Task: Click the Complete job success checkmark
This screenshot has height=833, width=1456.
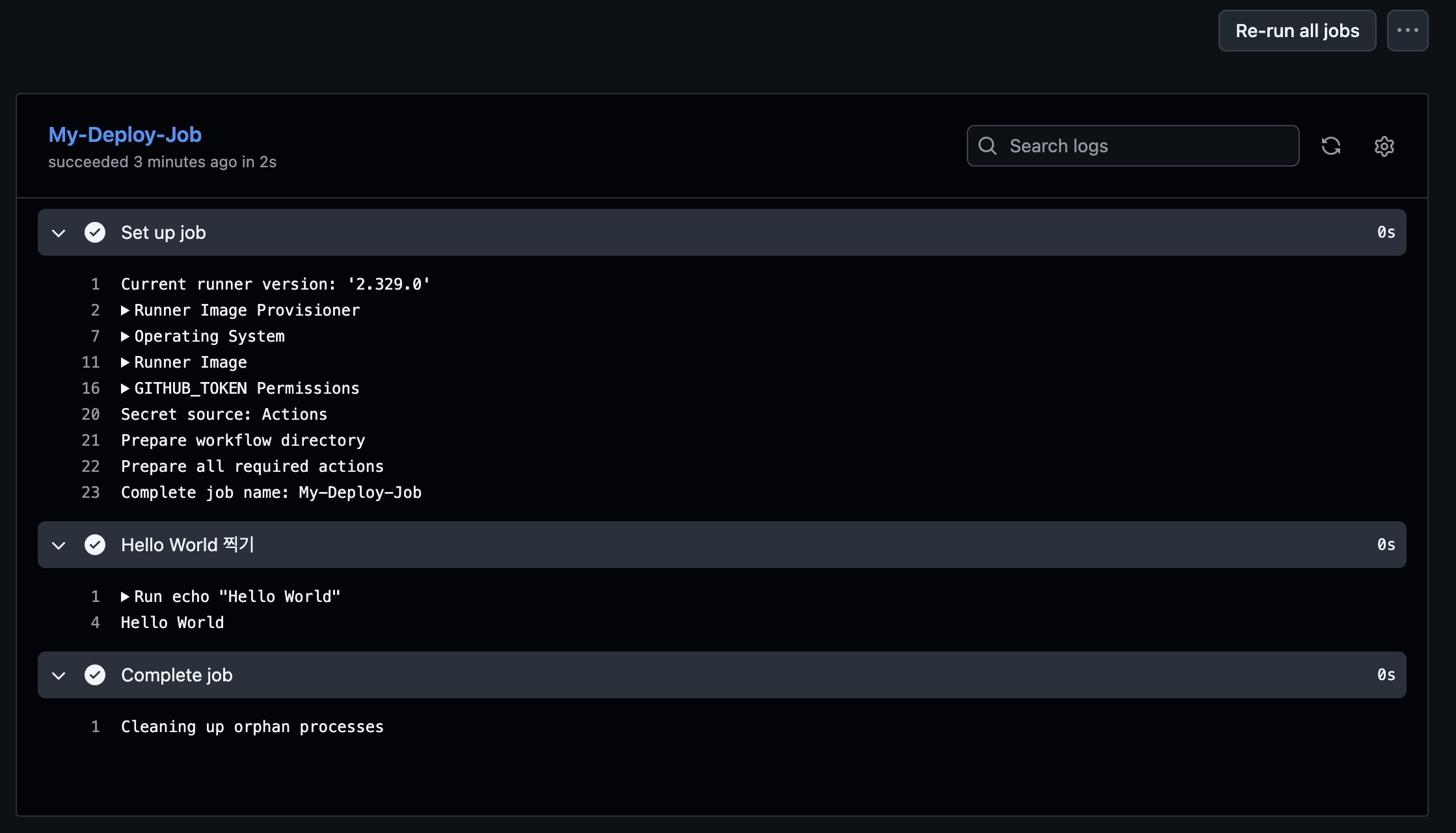Action: (x=95, y=675)
